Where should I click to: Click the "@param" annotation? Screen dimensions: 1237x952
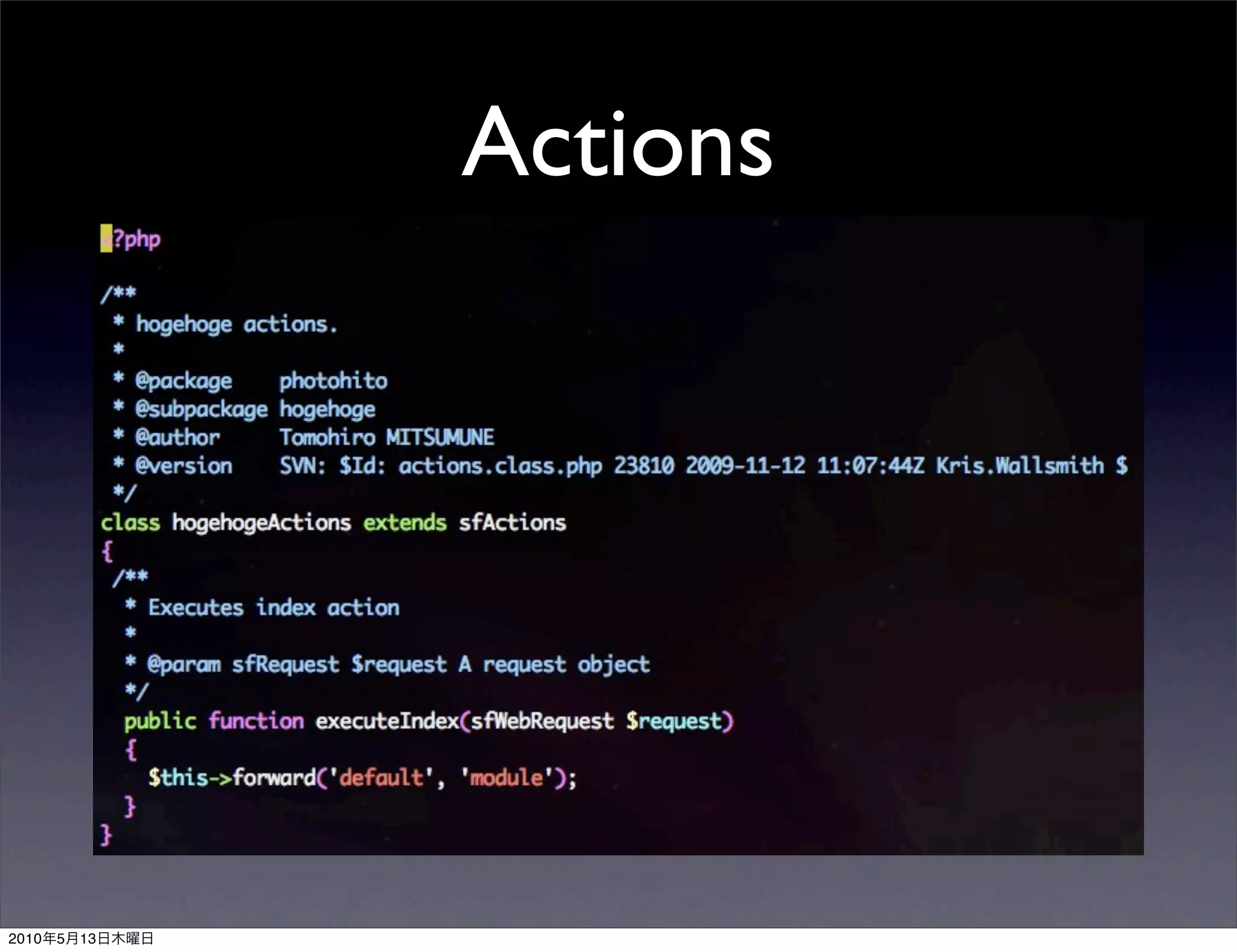click(184, 664)
